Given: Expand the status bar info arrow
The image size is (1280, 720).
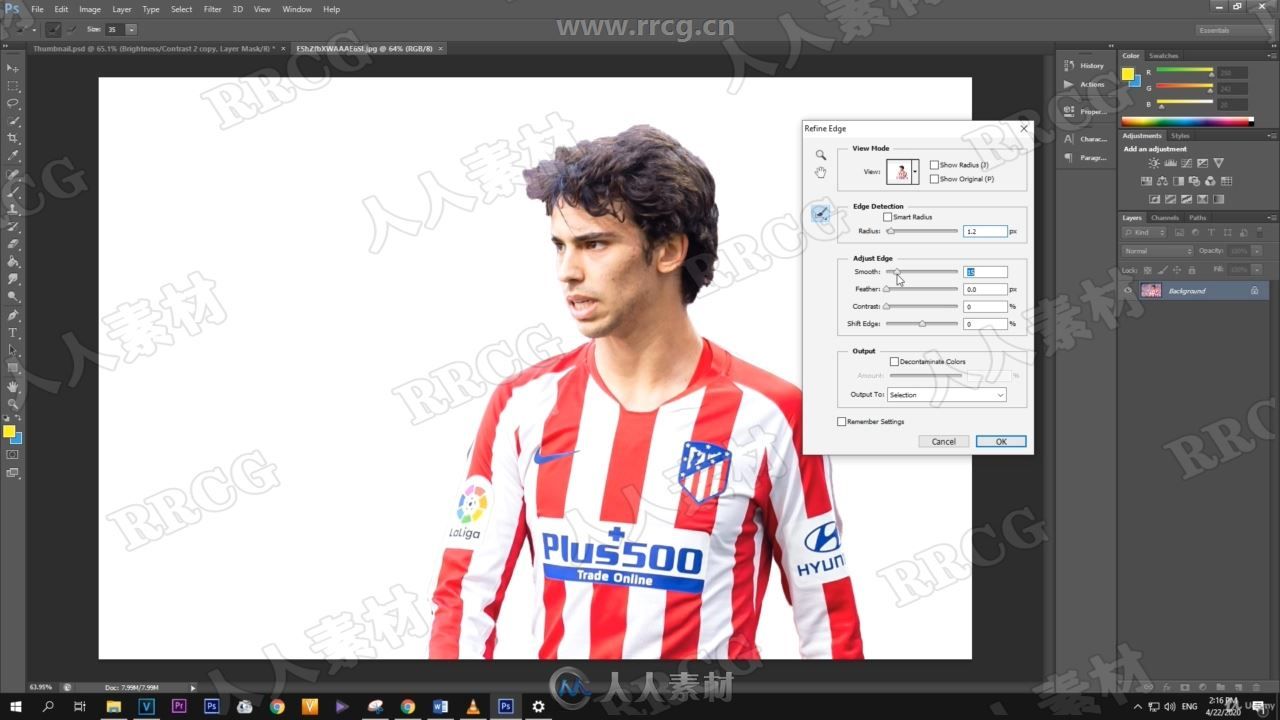Looking at the screenshot, I should tap(193, 687).
